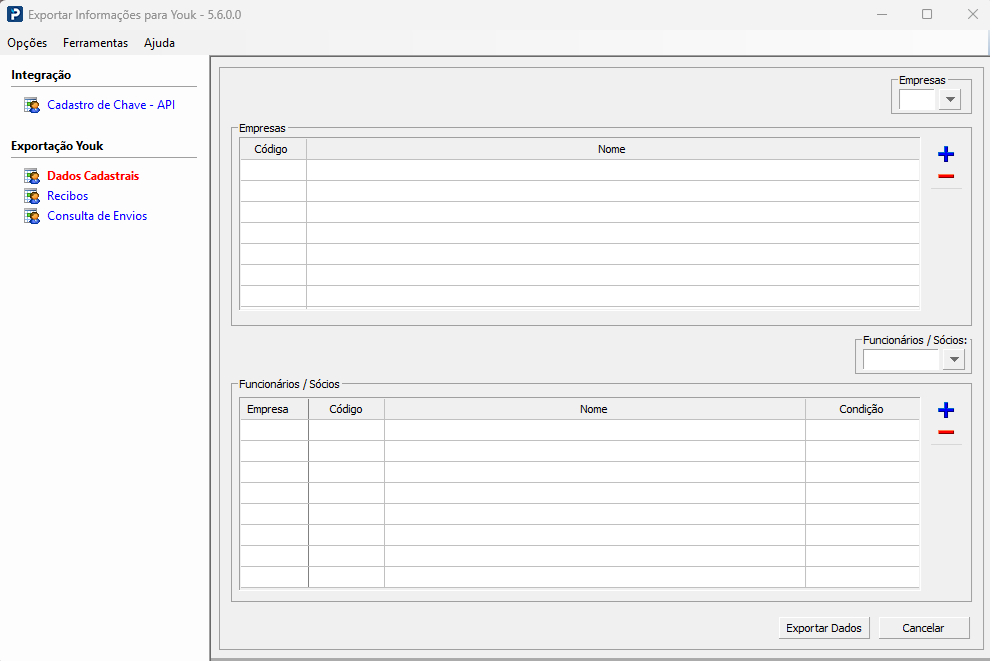This screenshot has height=661, width=990.
Task: Go to Recibos section
Action: click(68, 196)
